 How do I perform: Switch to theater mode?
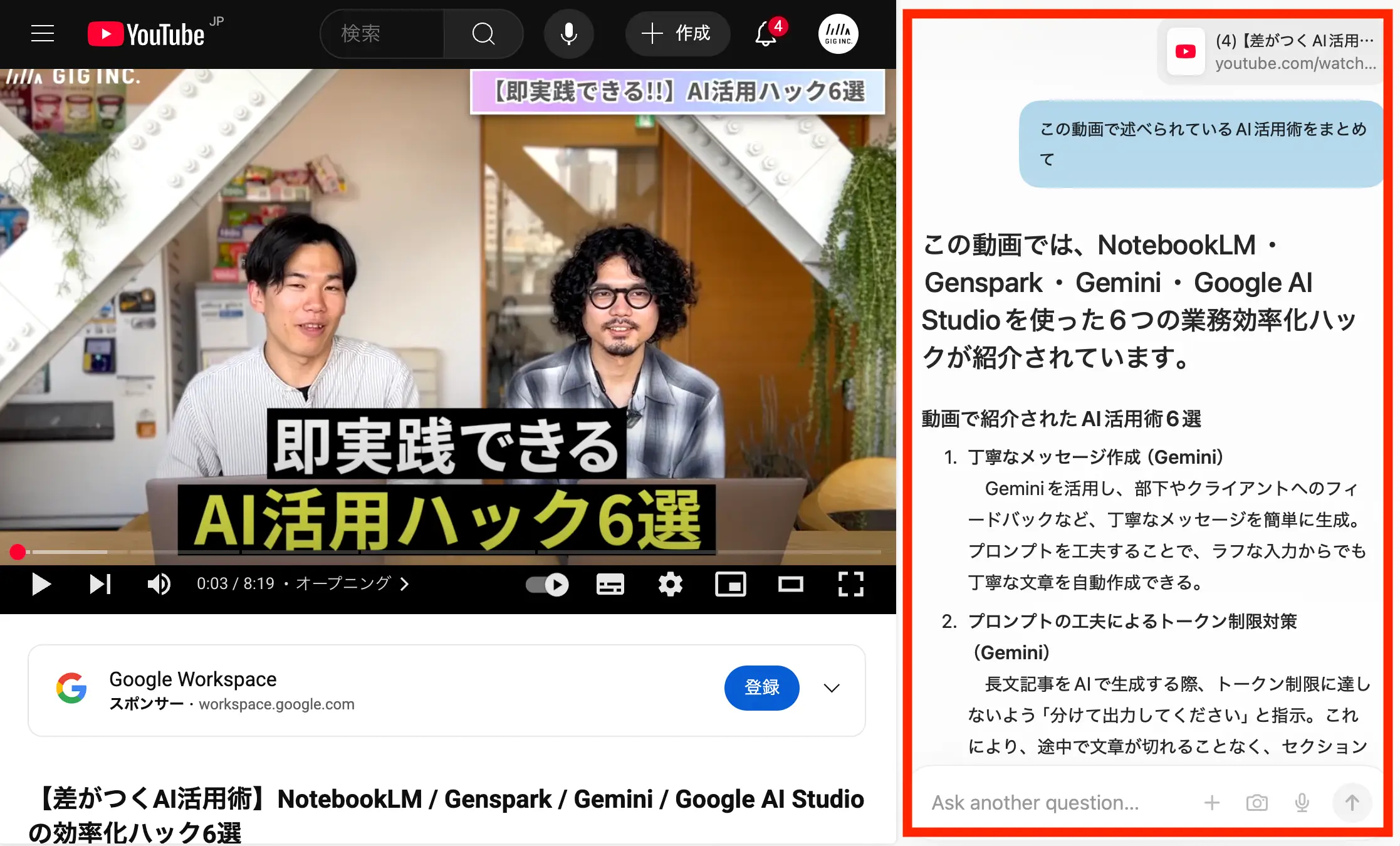[x=790, y=584]
